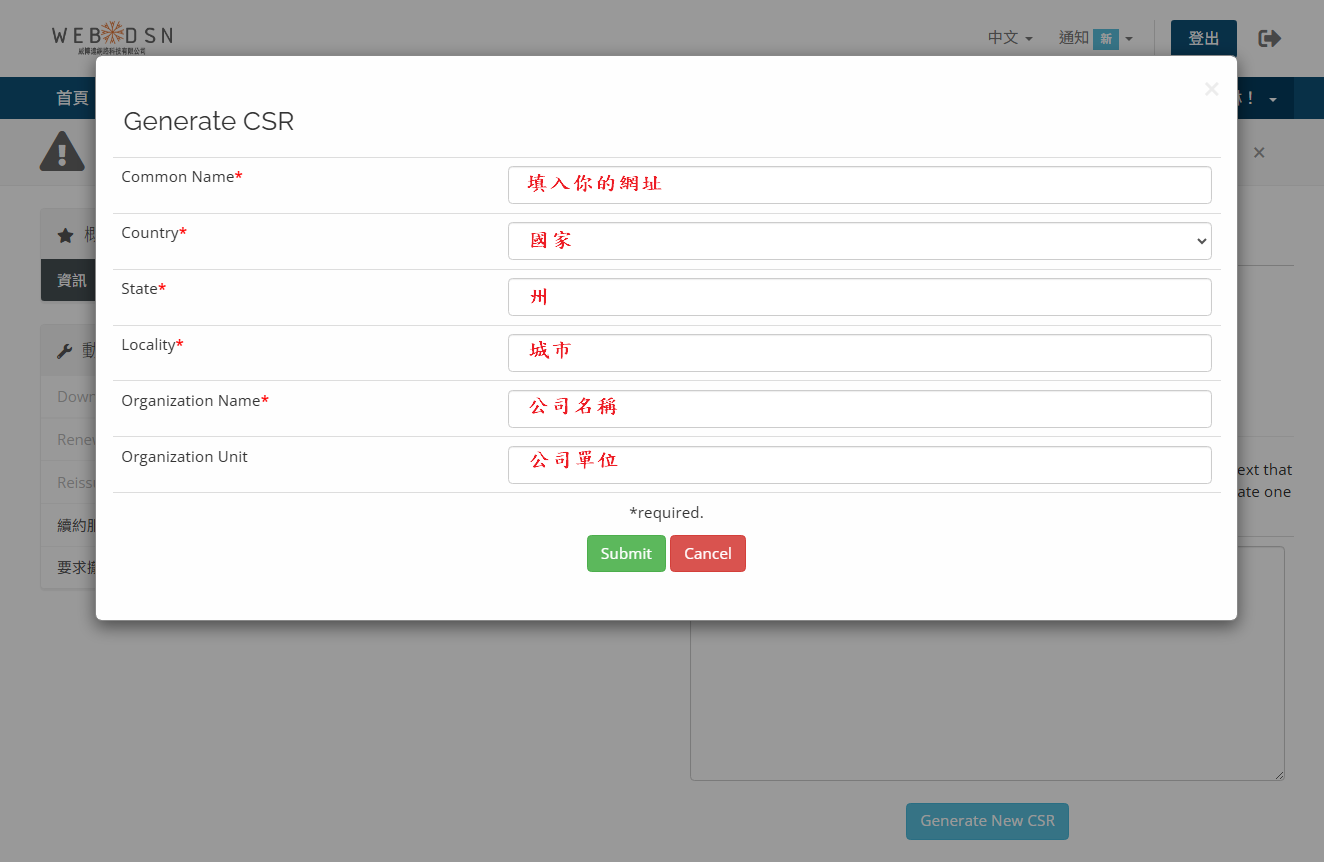Screen dimensions: 1324x862
Task: Dismiss the alert banner with its X
Action: point(1259,152)
